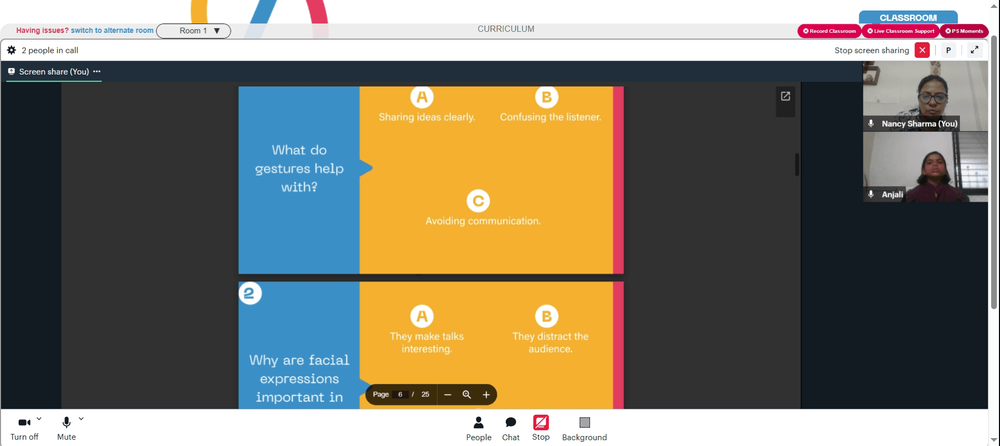Image resolution: width=1000 pixels, height=446 pixels.
Task: Click Nancy Sharma's microphone indicator
Action: coord(871,123)
